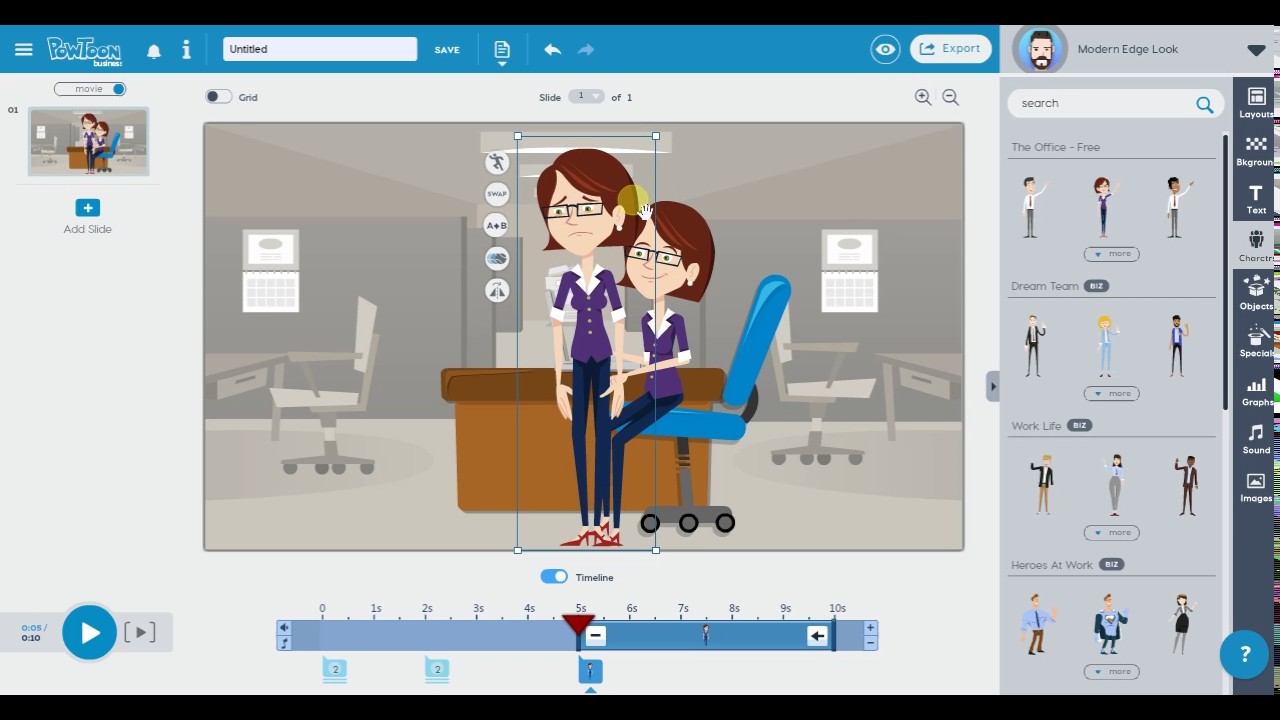
Task: Open the Images panel
Action: (1256, 486)
